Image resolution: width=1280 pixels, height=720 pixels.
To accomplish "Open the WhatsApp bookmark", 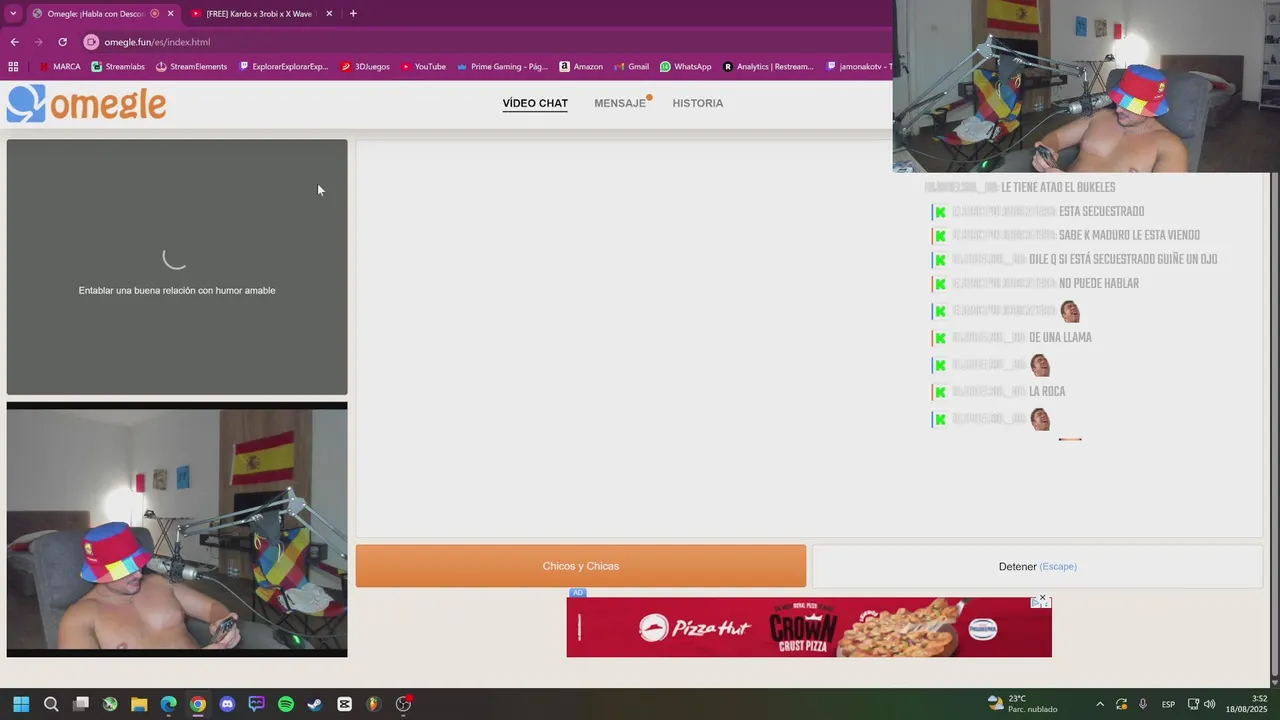I will (685, 67).
